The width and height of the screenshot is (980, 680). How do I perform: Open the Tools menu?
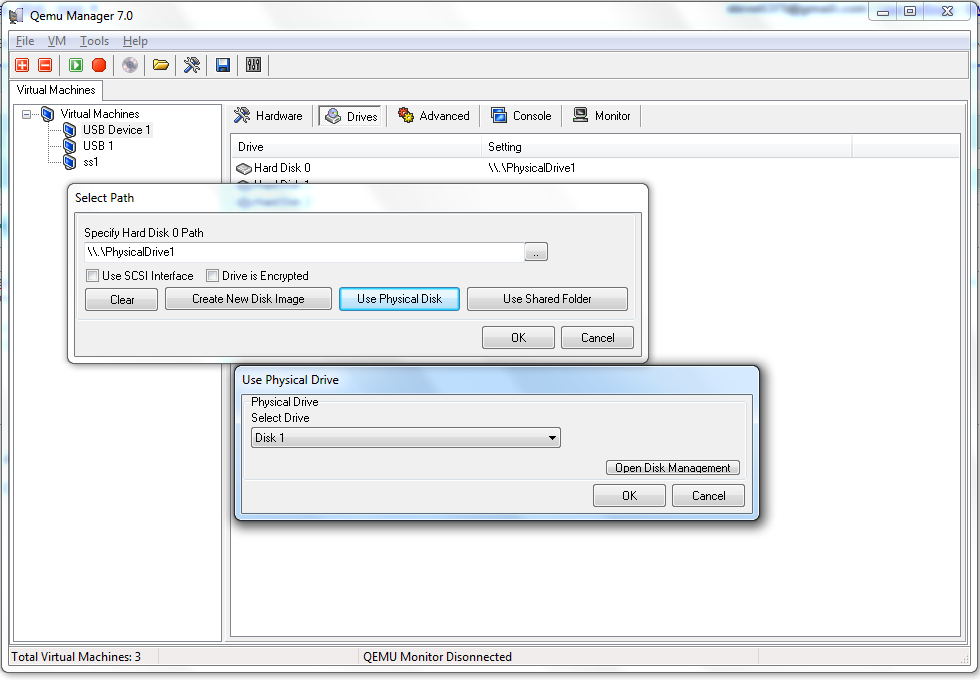94,41
